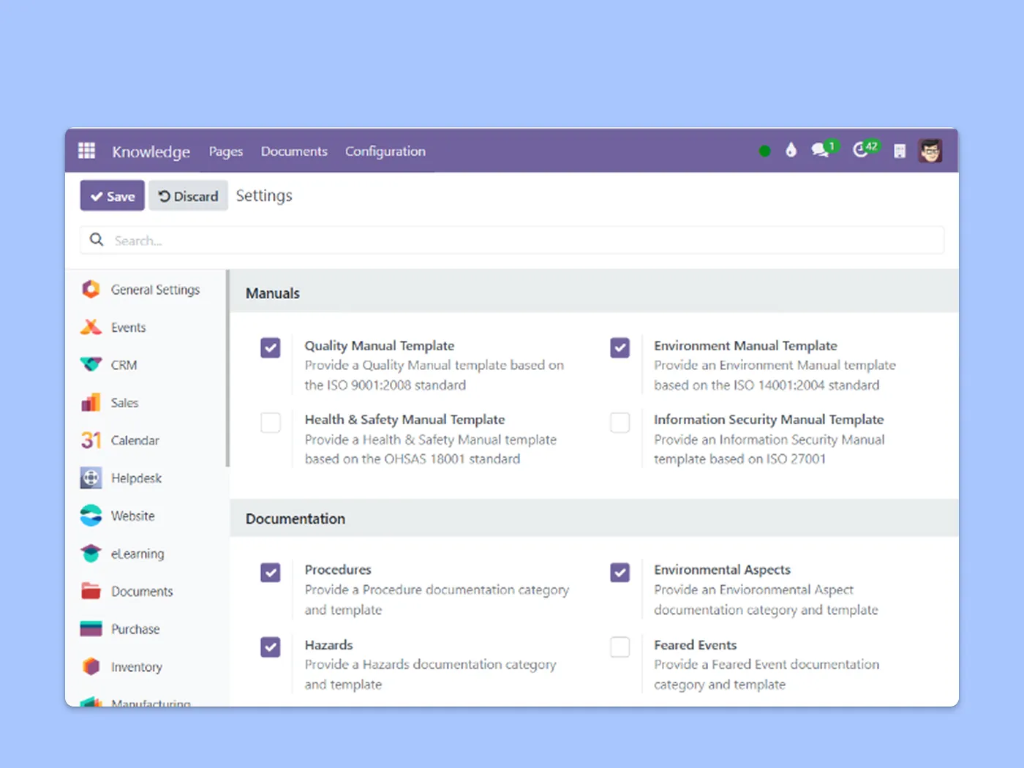The image size is (1024, 768).
Task: Open the CRM settings icon in sidebar
Action: pyautogui.click(x=91, y=365)
